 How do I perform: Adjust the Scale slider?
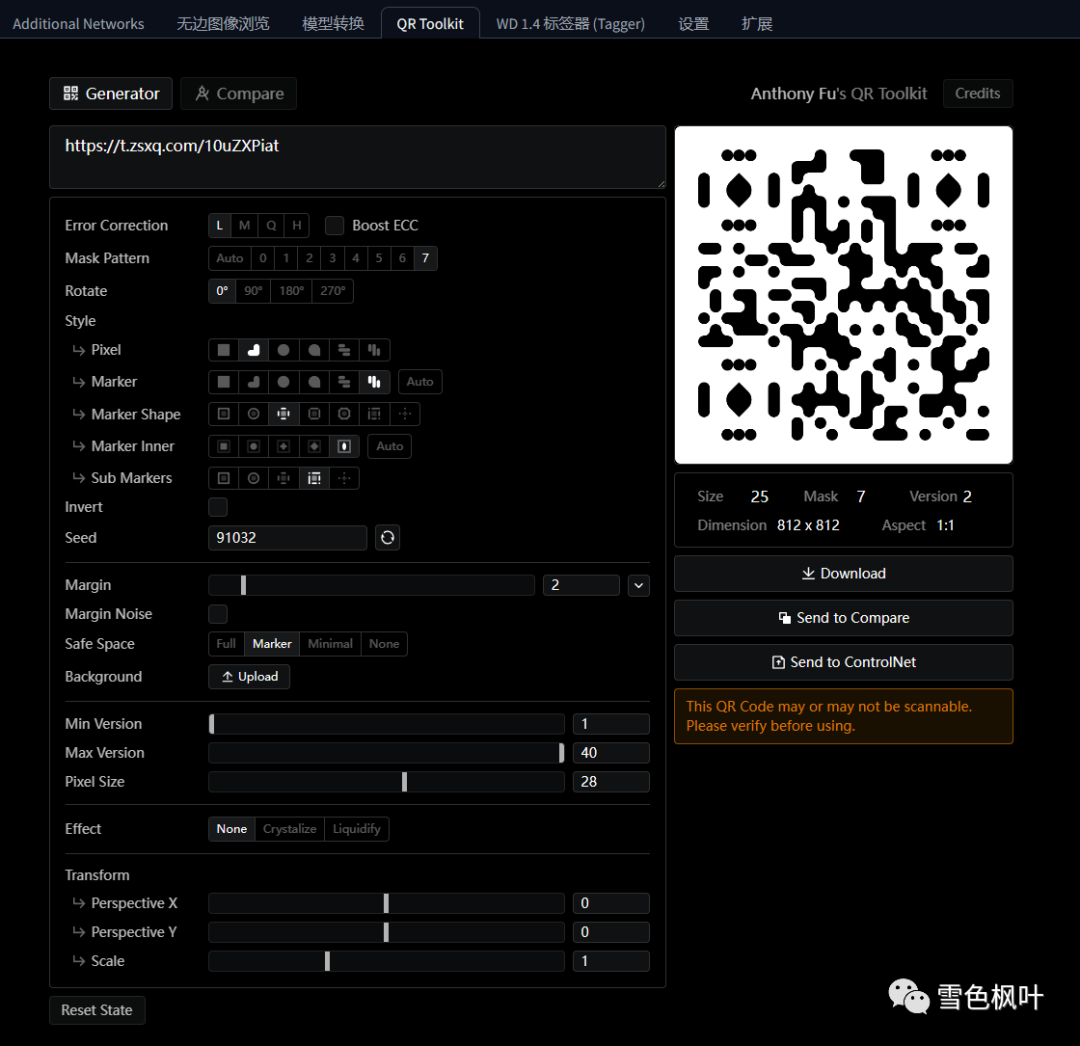tap(386, 961)
